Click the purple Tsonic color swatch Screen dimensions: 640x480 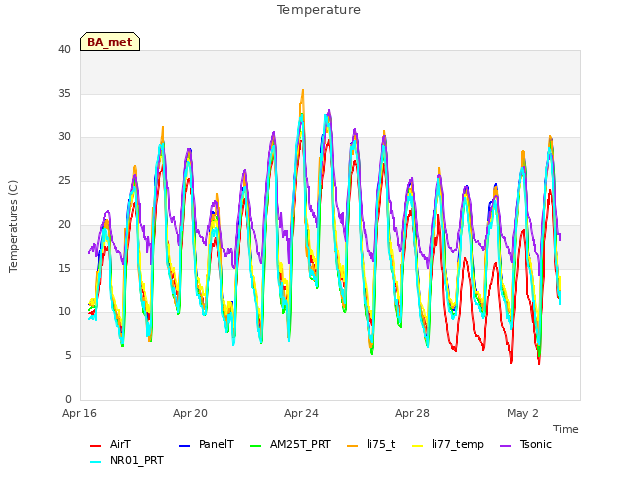(505, 446)
